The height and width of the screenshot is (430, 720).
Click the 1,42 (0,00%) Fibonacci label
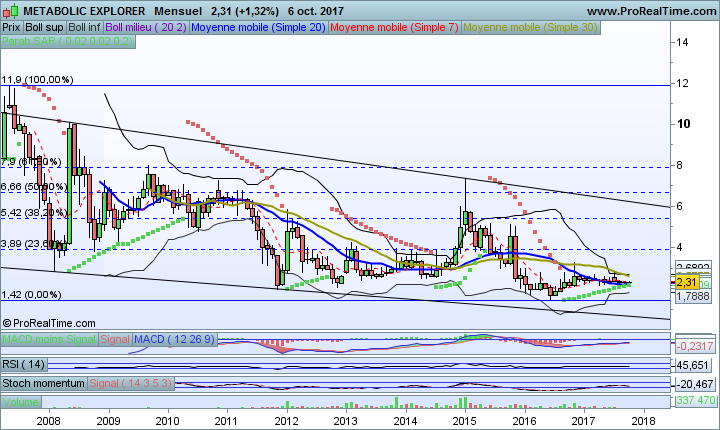click(31, 295)
